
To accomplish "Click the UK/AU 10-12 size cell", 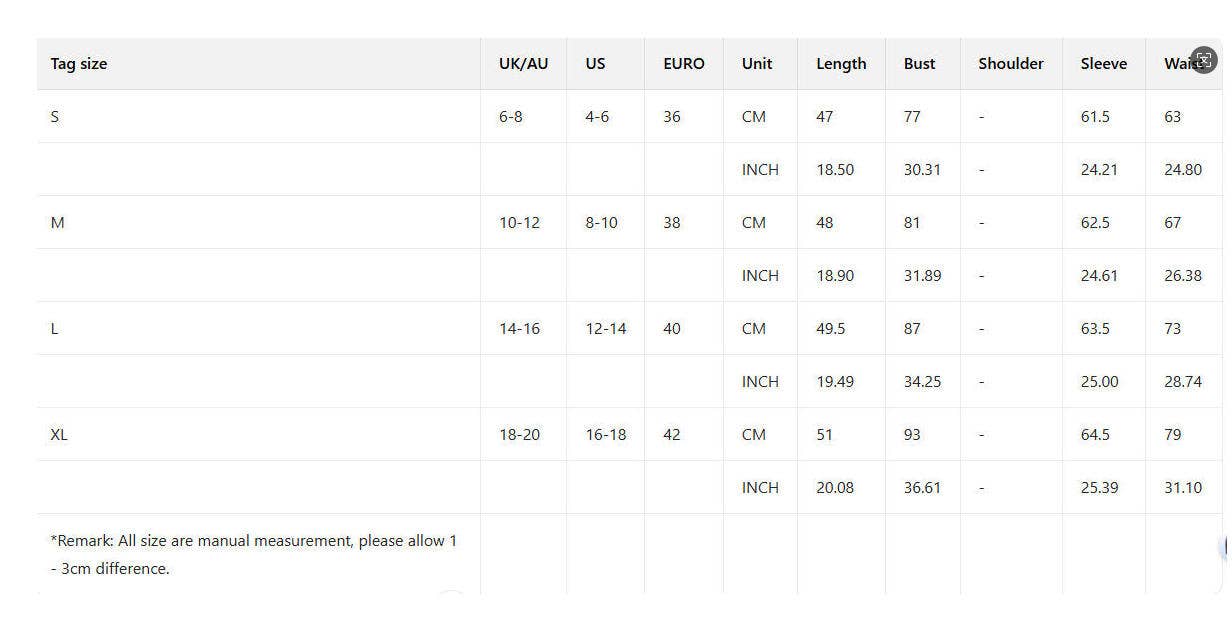I will click(x=519, y=223).
